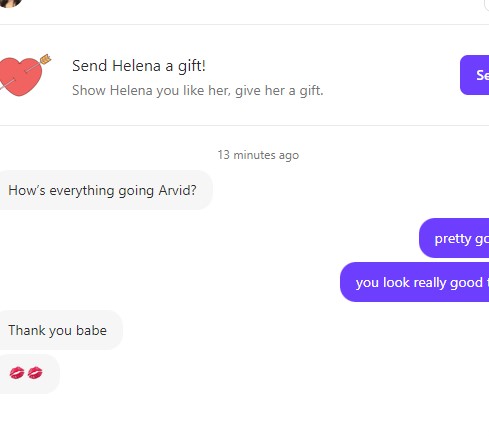489x436 pixels.
Task: Click the purple Send gift button
Action: point(474,75)
